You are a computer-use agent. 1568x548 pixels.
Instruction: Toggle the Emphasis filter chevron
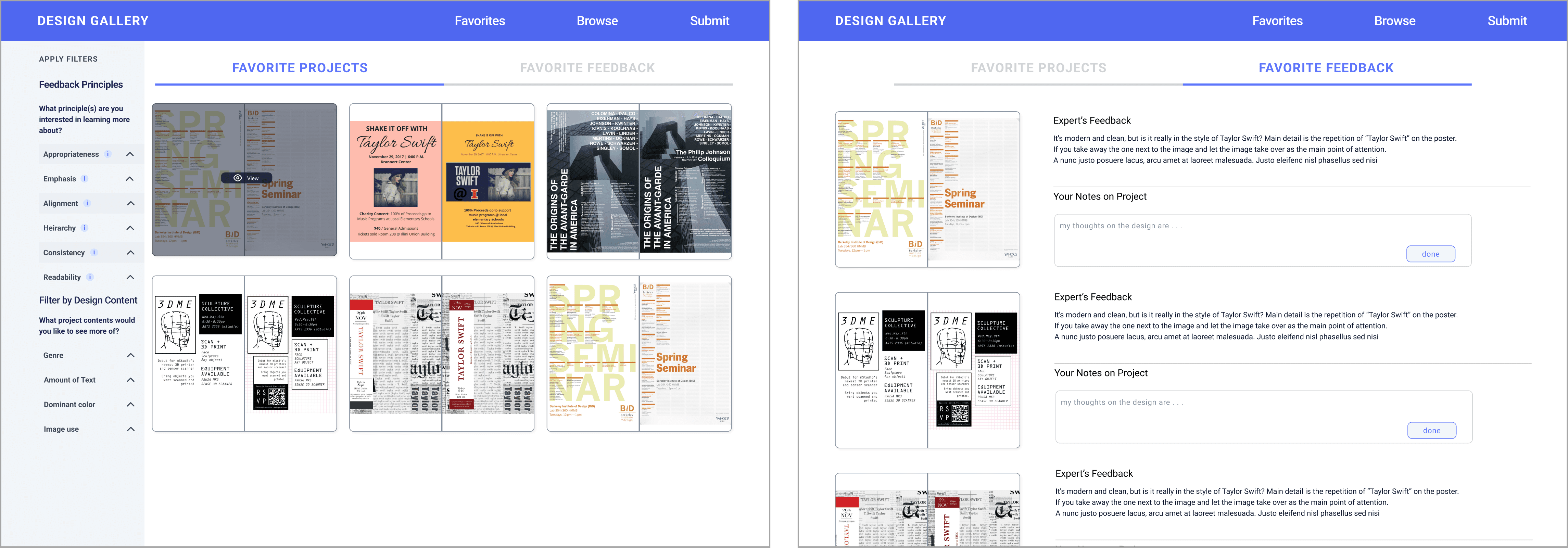130,178
